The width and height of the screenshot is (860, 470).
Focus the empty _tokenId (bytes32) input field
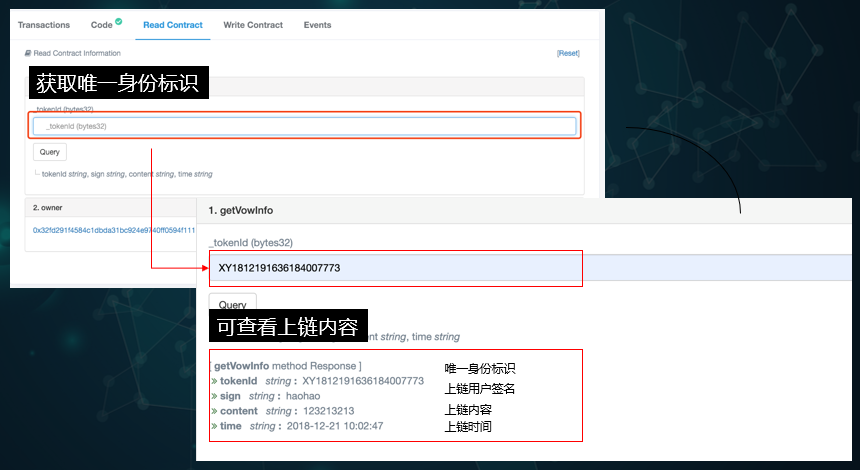pos(304,126)
